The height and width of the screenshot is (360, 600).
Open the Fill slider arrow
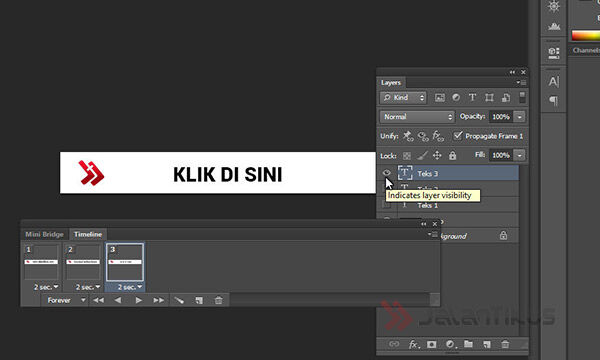coord(519,155)
